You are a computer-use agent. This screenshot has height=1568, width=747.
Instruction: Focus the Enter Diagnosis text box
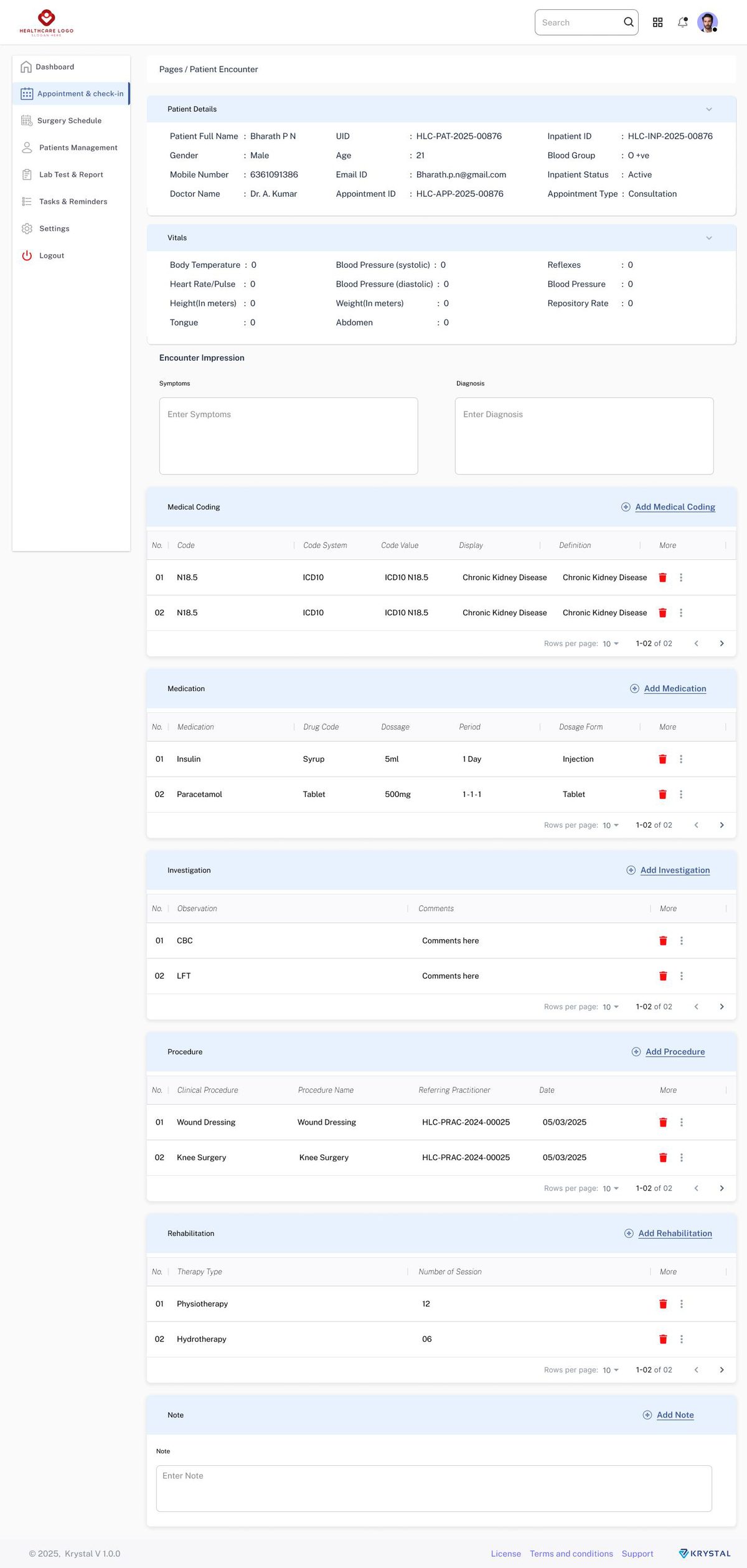point(585,437)
